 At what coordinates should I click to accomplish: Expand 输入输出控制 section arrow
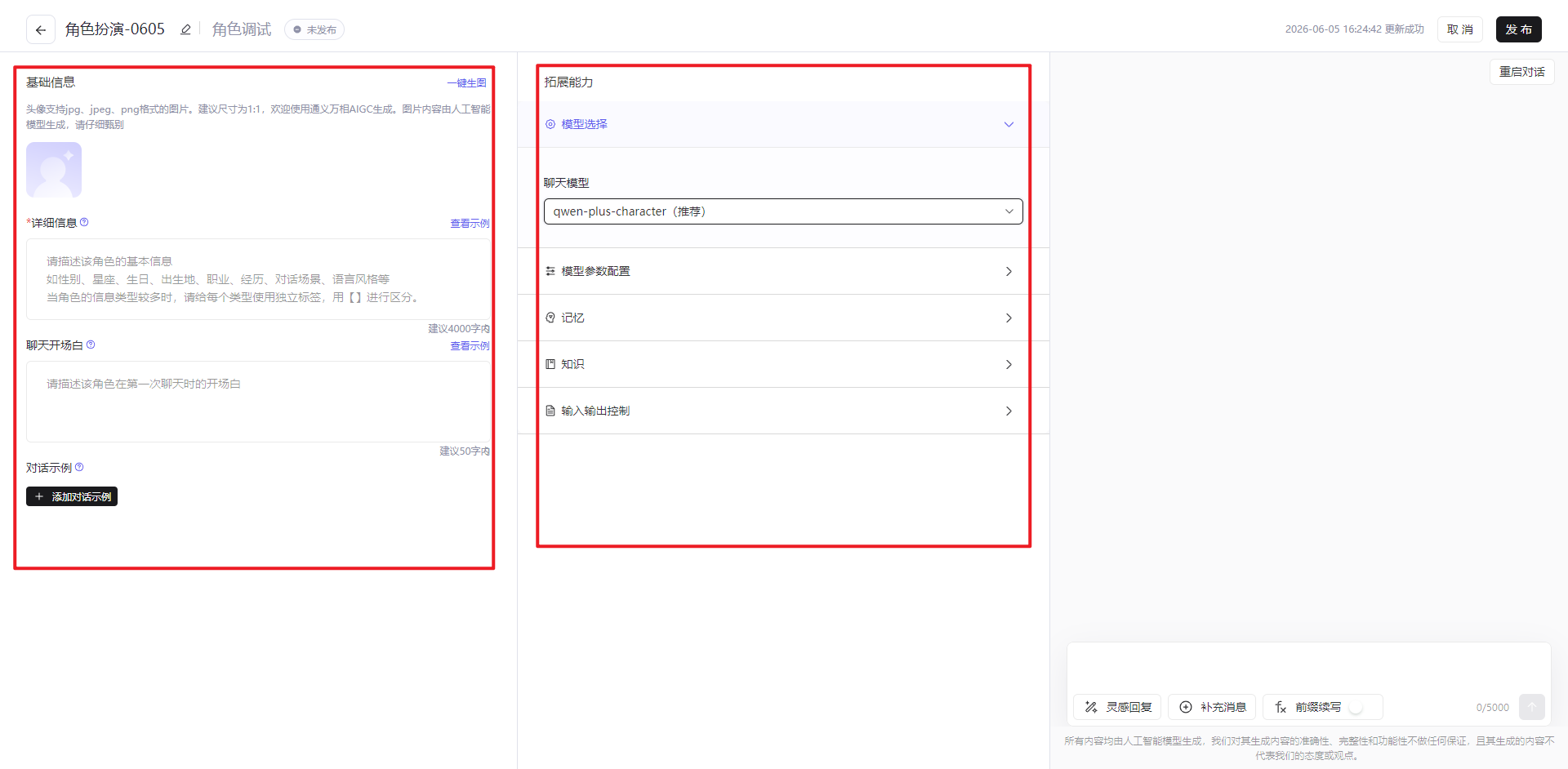tap(1009, 411)
